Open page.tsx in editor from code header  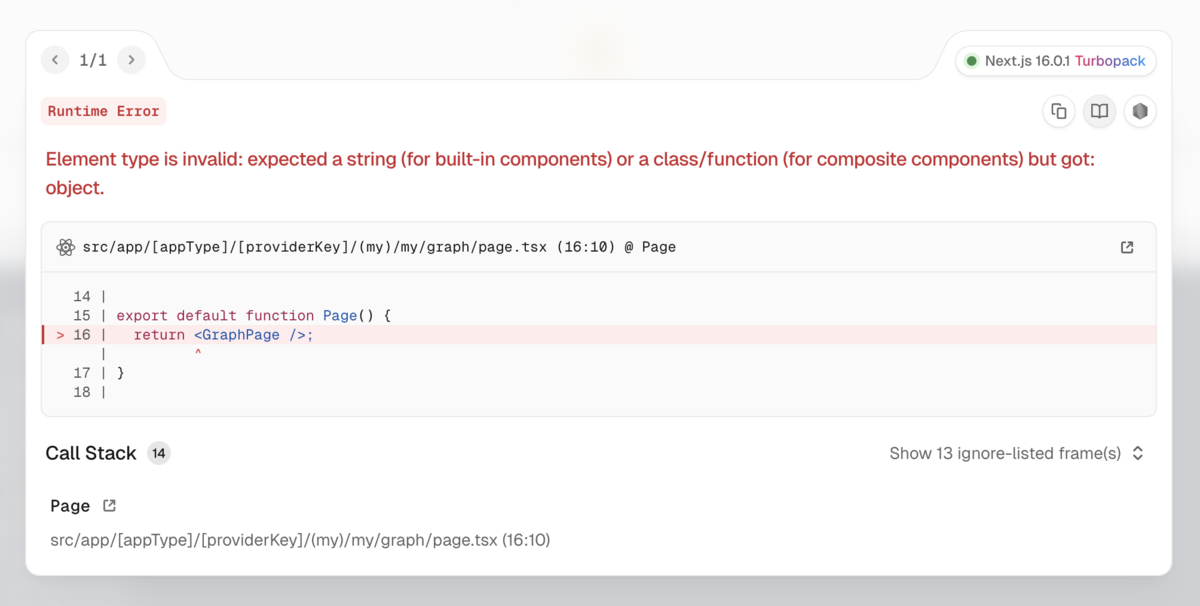1127,247
